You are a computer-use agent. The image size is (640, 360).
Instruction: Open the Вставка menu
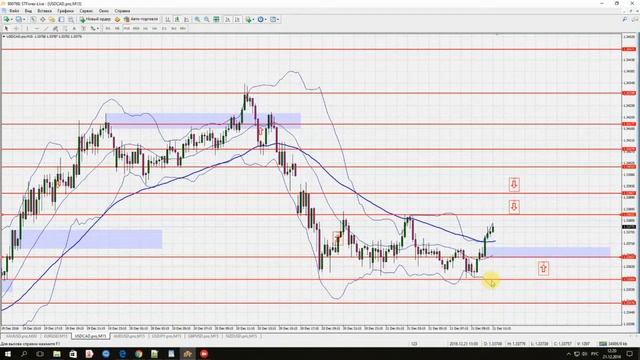pos(44,11)
